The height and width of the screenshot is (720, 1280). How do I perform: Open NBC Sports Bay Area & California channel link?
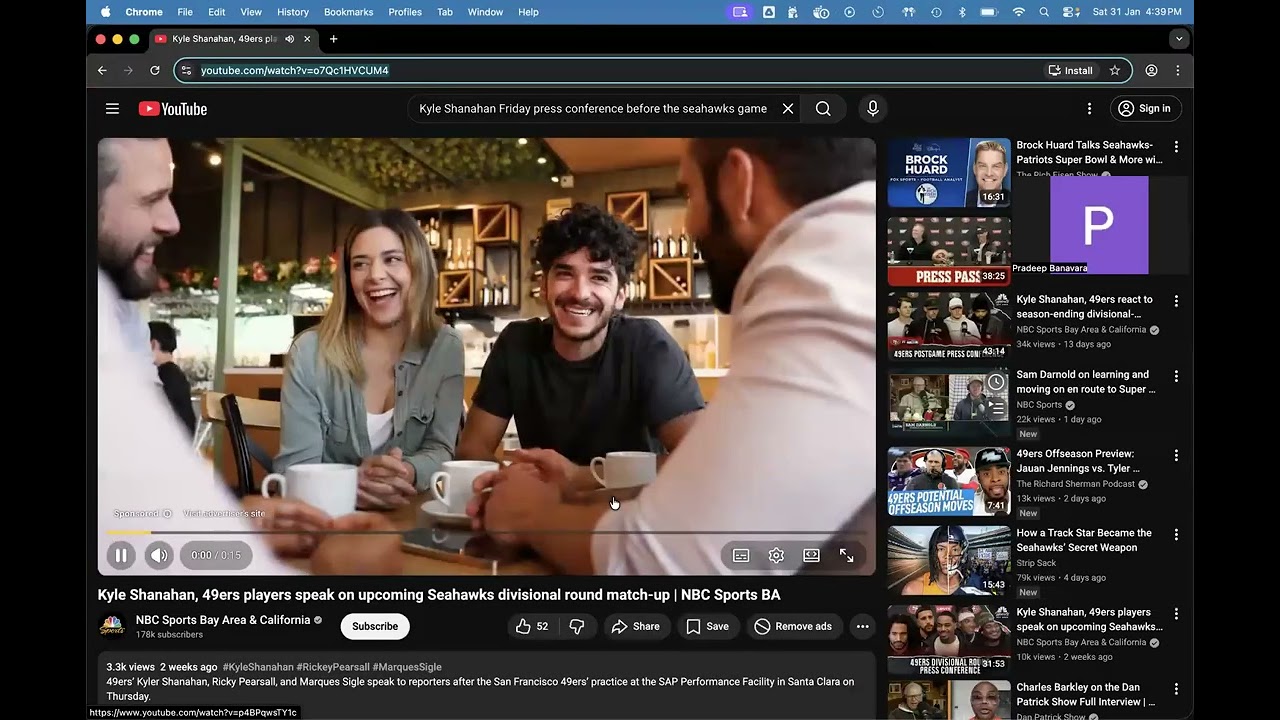point(223,620)
